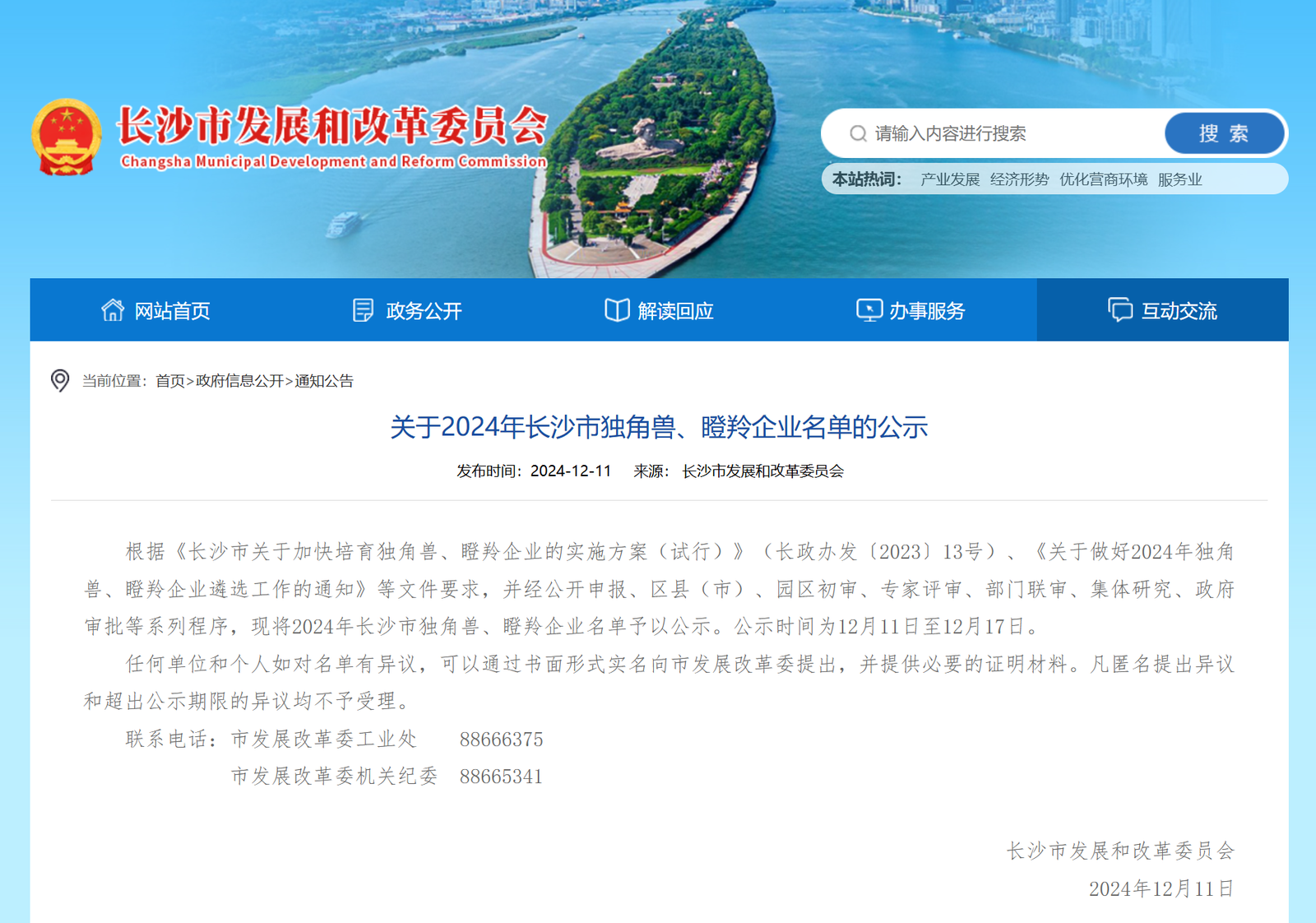Select the 优化营商环境 hot keyword
Screen dimensions: 1316x923
click(x=1103, y=179)
